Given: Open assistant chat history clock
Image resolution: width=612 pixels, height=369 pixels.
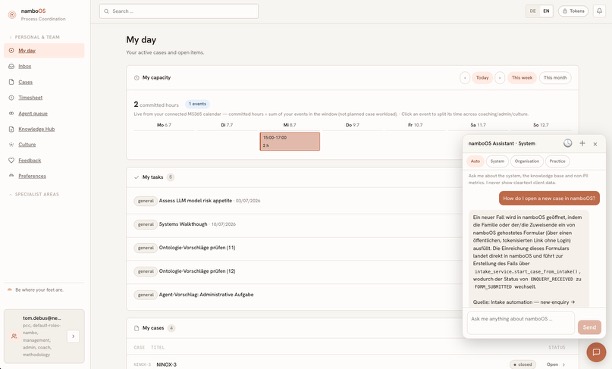Looking at the screenshot, I should click(568, 143).
